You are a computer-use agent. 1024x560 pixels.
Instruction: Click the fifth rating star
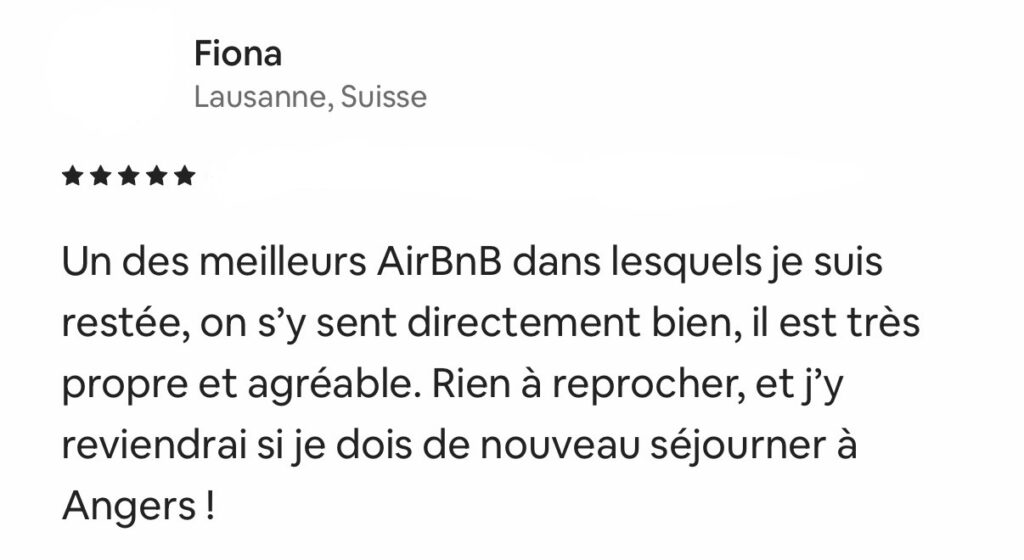click(183, 177)
